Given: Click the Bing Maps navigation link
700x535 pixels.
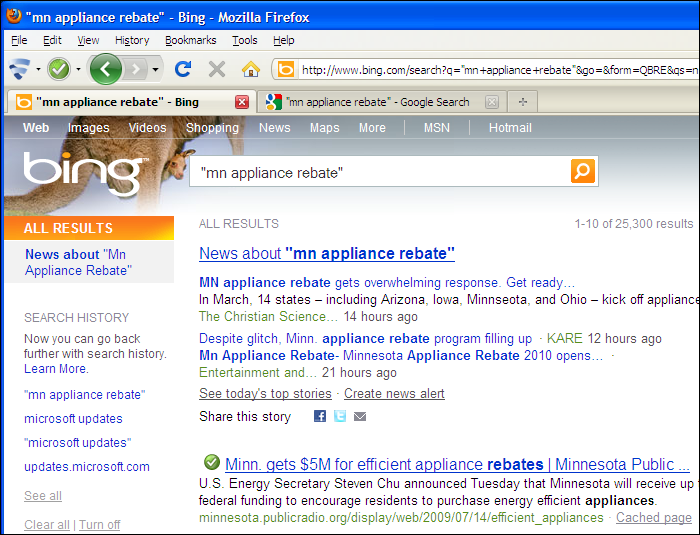Looking at the screenshot, I should [325, 128].
